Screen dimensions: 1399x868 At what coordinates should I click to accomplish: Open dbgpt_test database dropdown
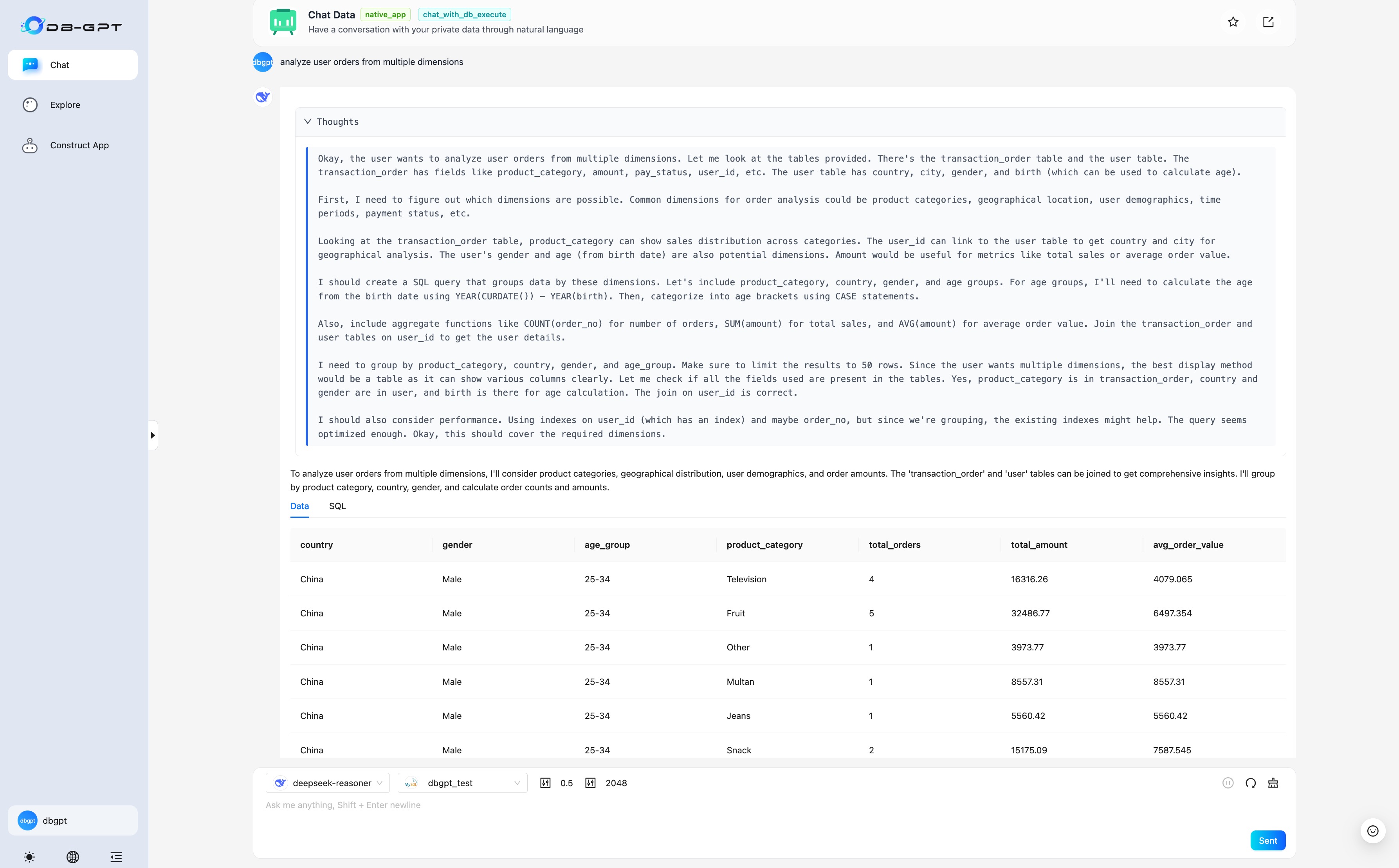coord(462,783)
